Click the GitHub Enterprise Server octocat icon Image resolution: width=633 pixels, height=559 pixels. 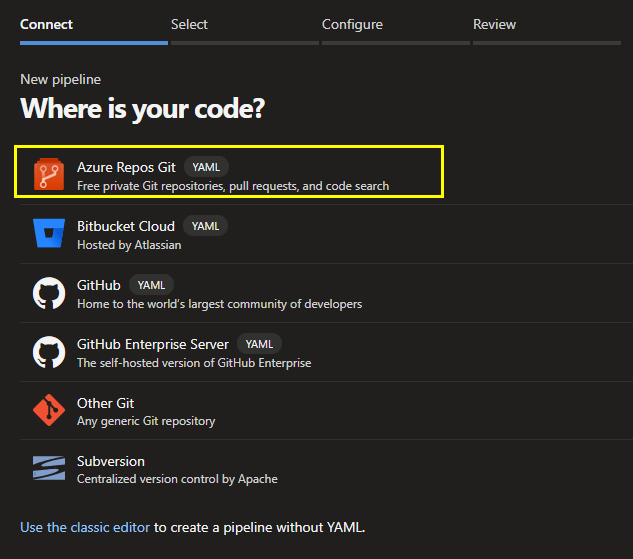click(x=49, y=352)
